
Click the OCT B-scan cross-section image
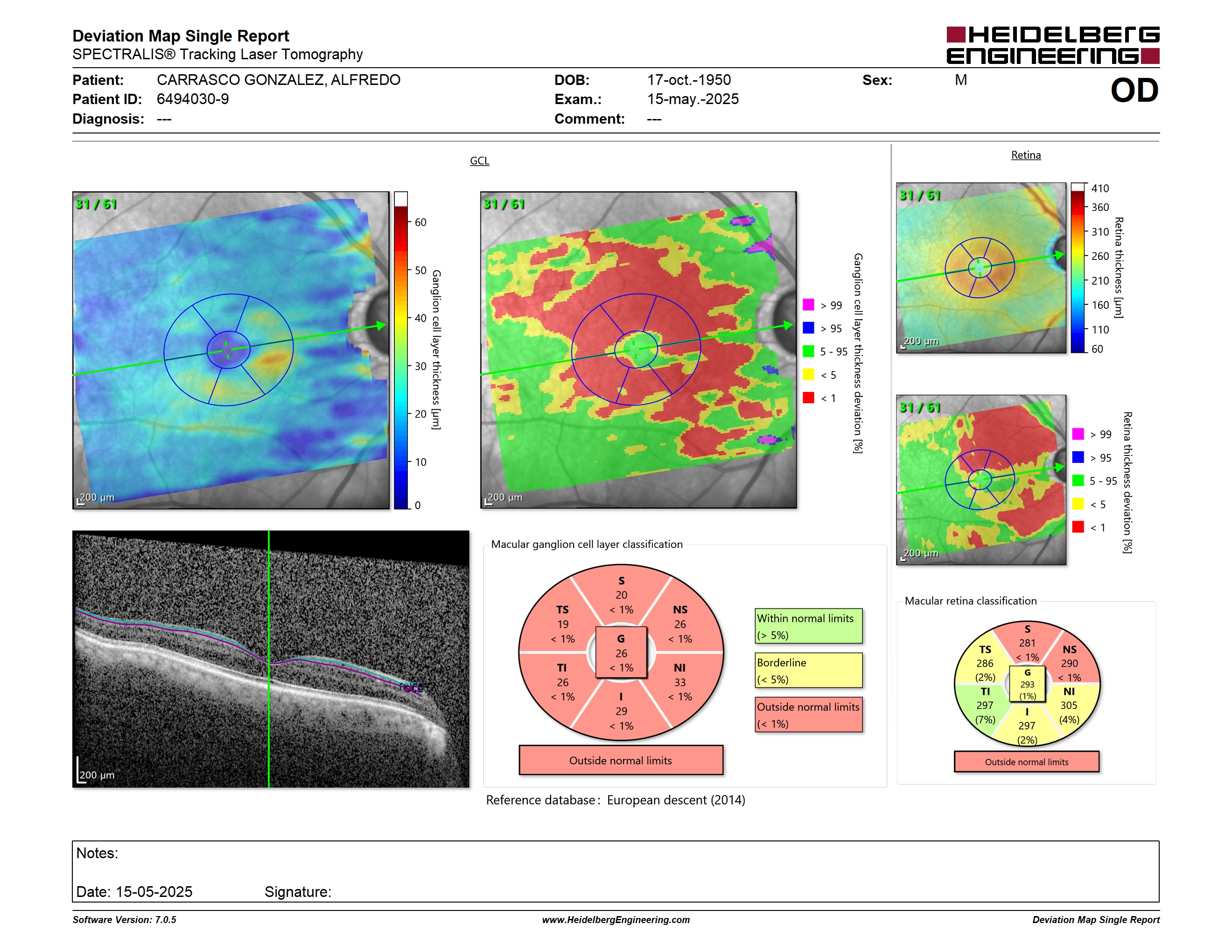271,659
